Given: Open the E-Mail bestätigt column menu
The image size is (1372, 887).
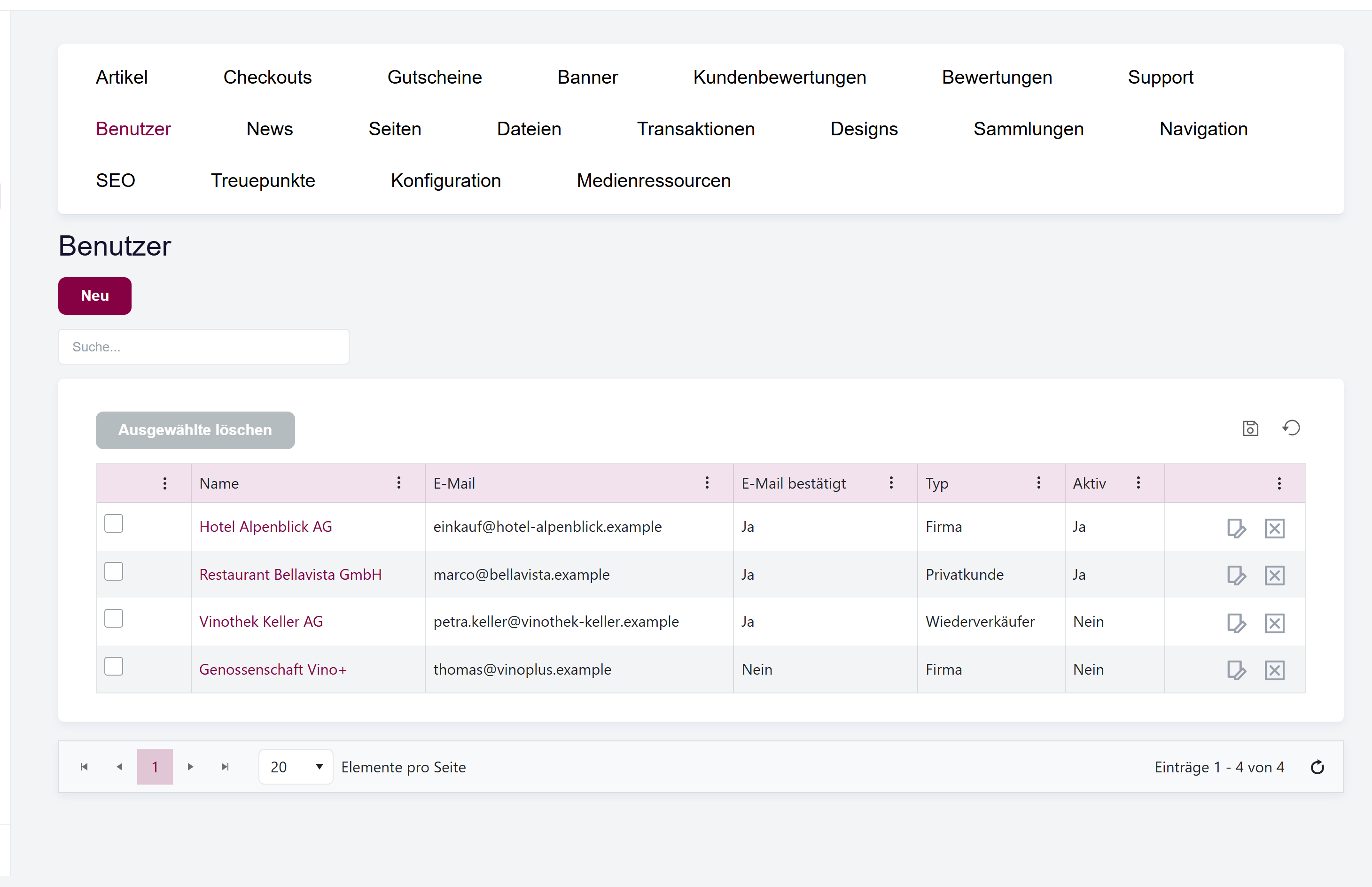Looking at the screenshot, I should pos(891,482).
